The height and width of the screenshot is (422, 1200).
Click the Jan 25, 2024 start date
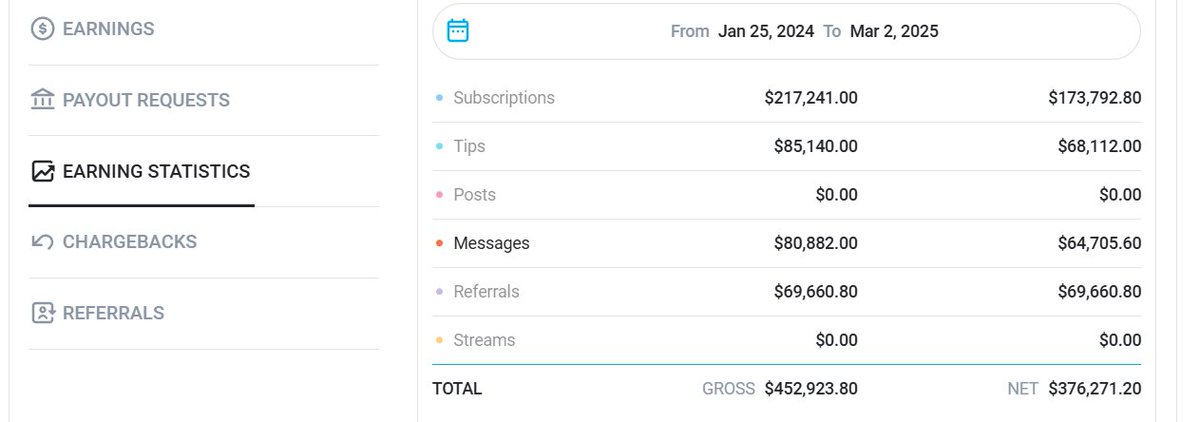pyautogui.click(x=766, y=31)
